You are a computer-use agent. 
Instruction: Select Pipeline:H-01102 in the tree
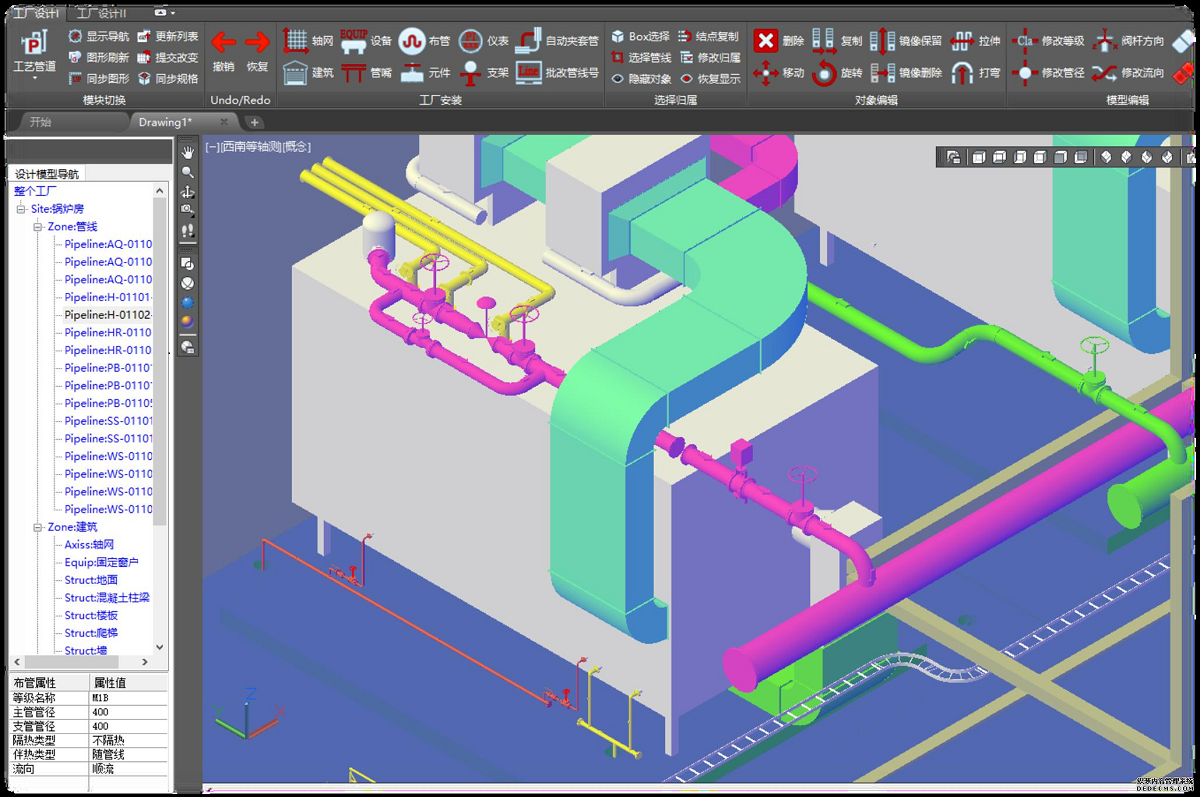tap(108, 314)
